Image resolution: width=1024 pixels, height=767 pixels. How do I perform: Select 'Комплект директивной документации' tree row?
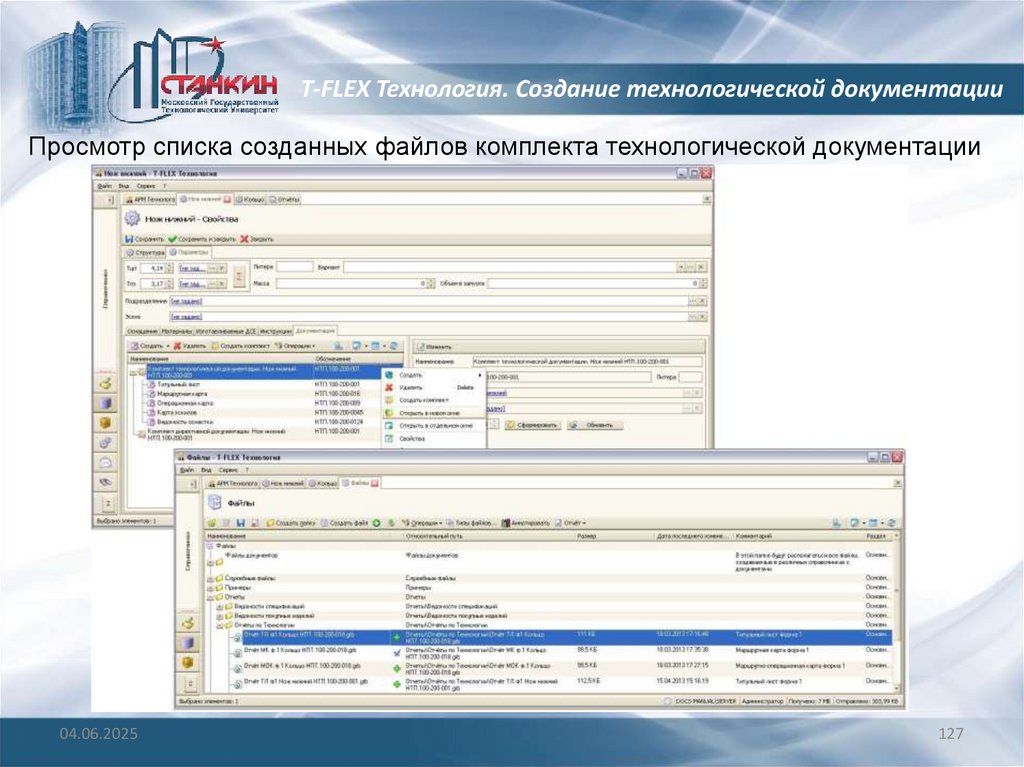(x=217, y=434)
